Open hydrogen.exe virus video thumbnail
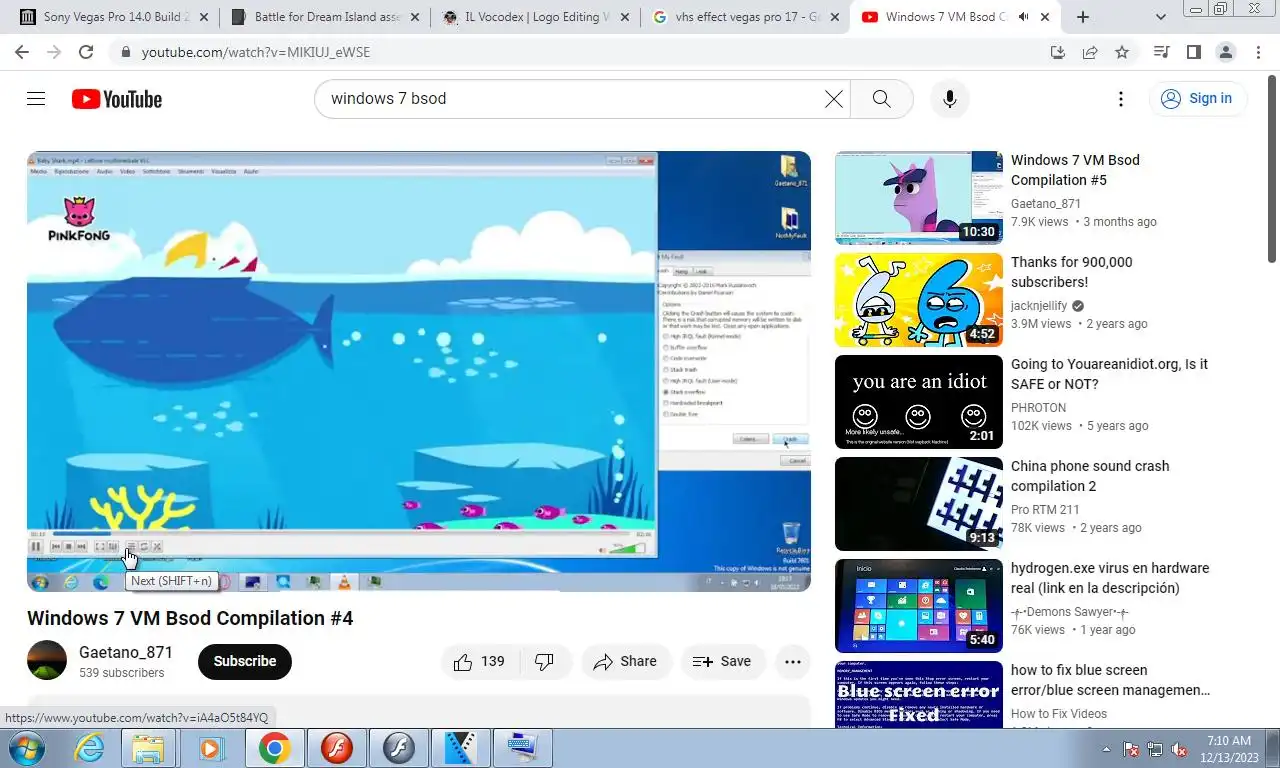 (x=918, y=606)
